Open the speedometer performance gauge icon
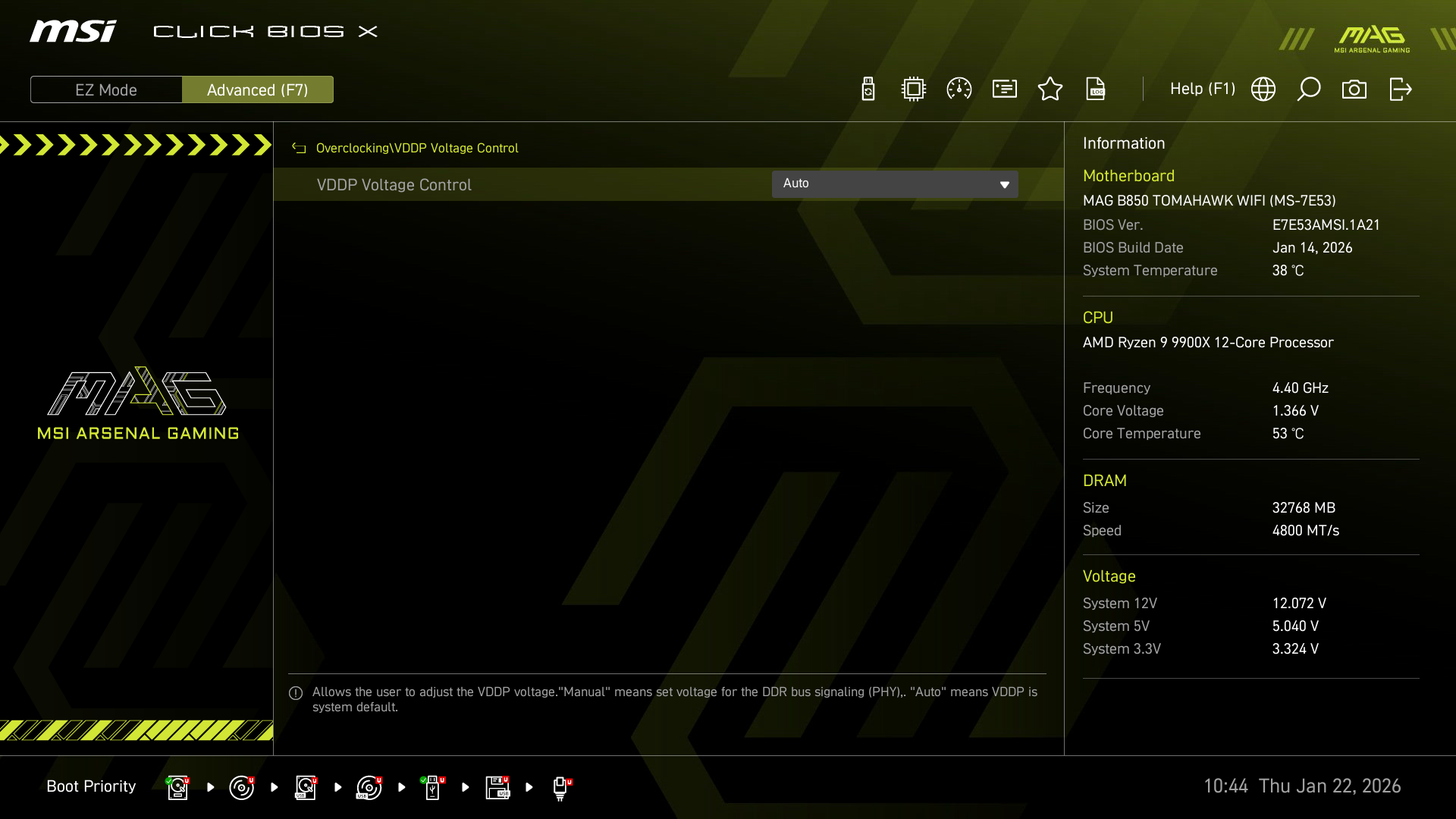Screen dimensions: 1456x819 coord(959,89)
